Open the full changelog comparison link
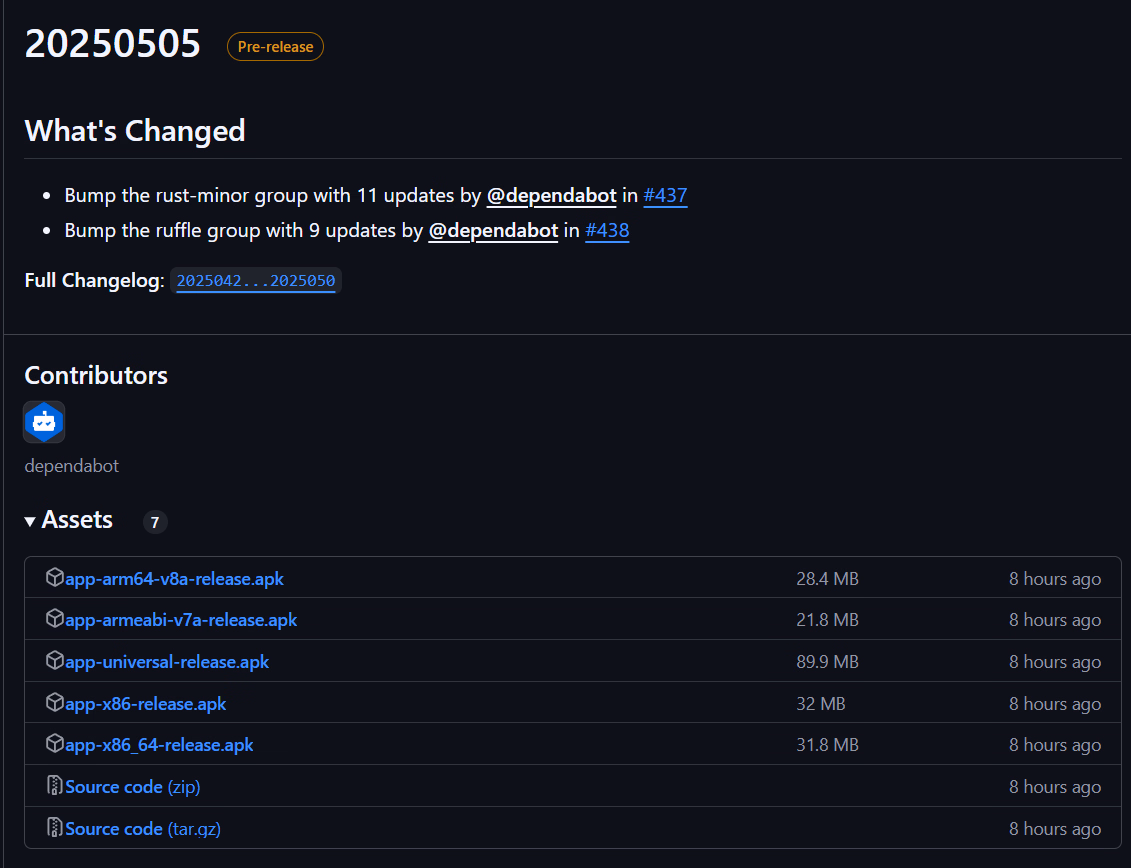1131x868 pixels. 256,281
